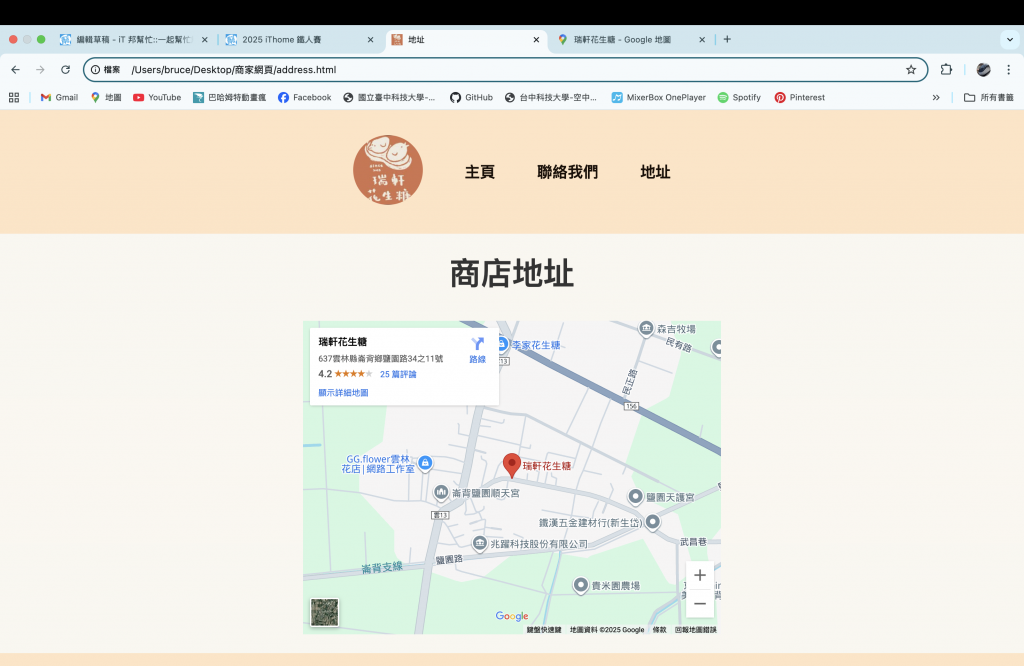
Task: Click the 鍵盤快速鍵 keyboard shortcuts link
Action: click(544, 629)
